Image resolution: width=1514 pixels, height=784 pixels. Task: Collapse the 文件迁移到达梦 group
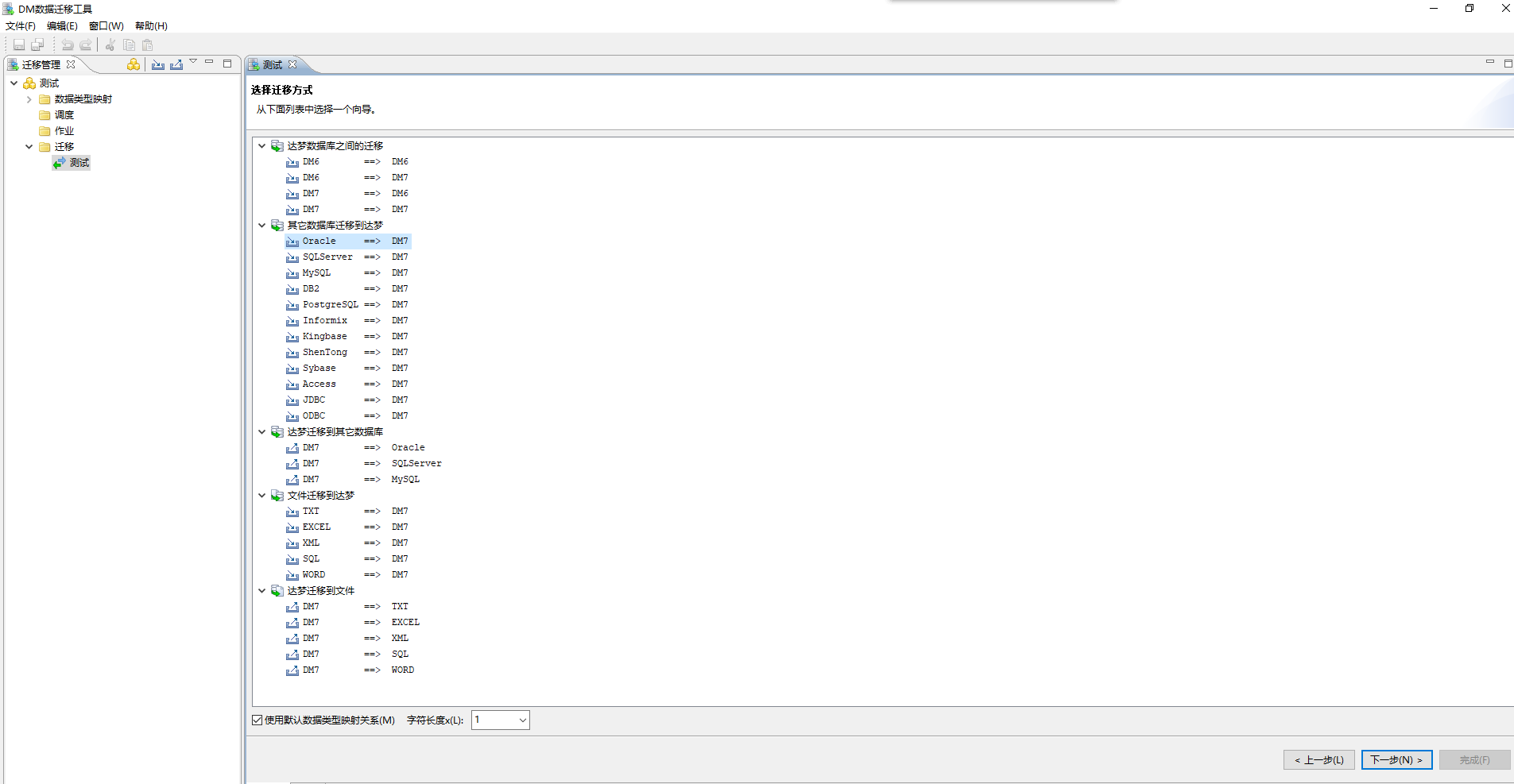[x=261, y=496]
